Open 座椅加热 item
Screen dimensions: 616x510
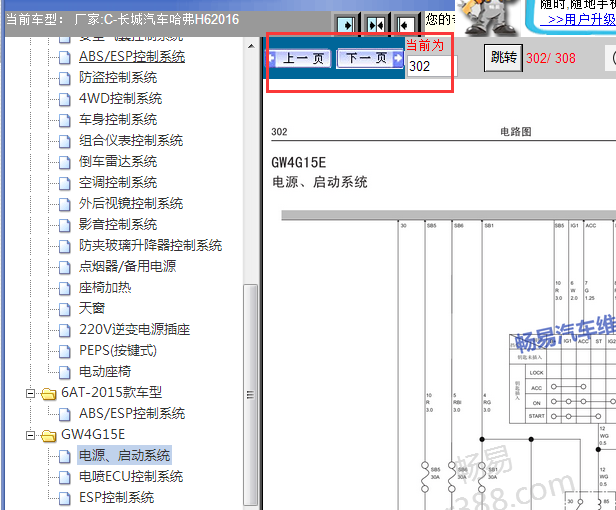(105, 288)
